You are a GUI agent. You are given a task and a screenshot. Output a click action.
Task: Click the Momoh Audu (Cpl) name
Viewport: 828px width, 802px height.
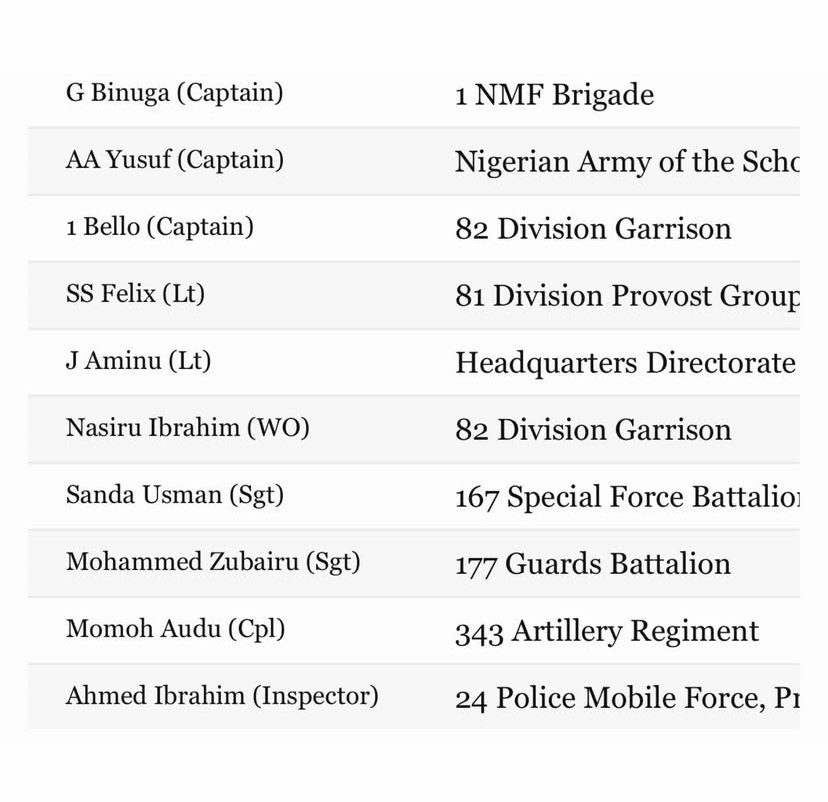175,629
